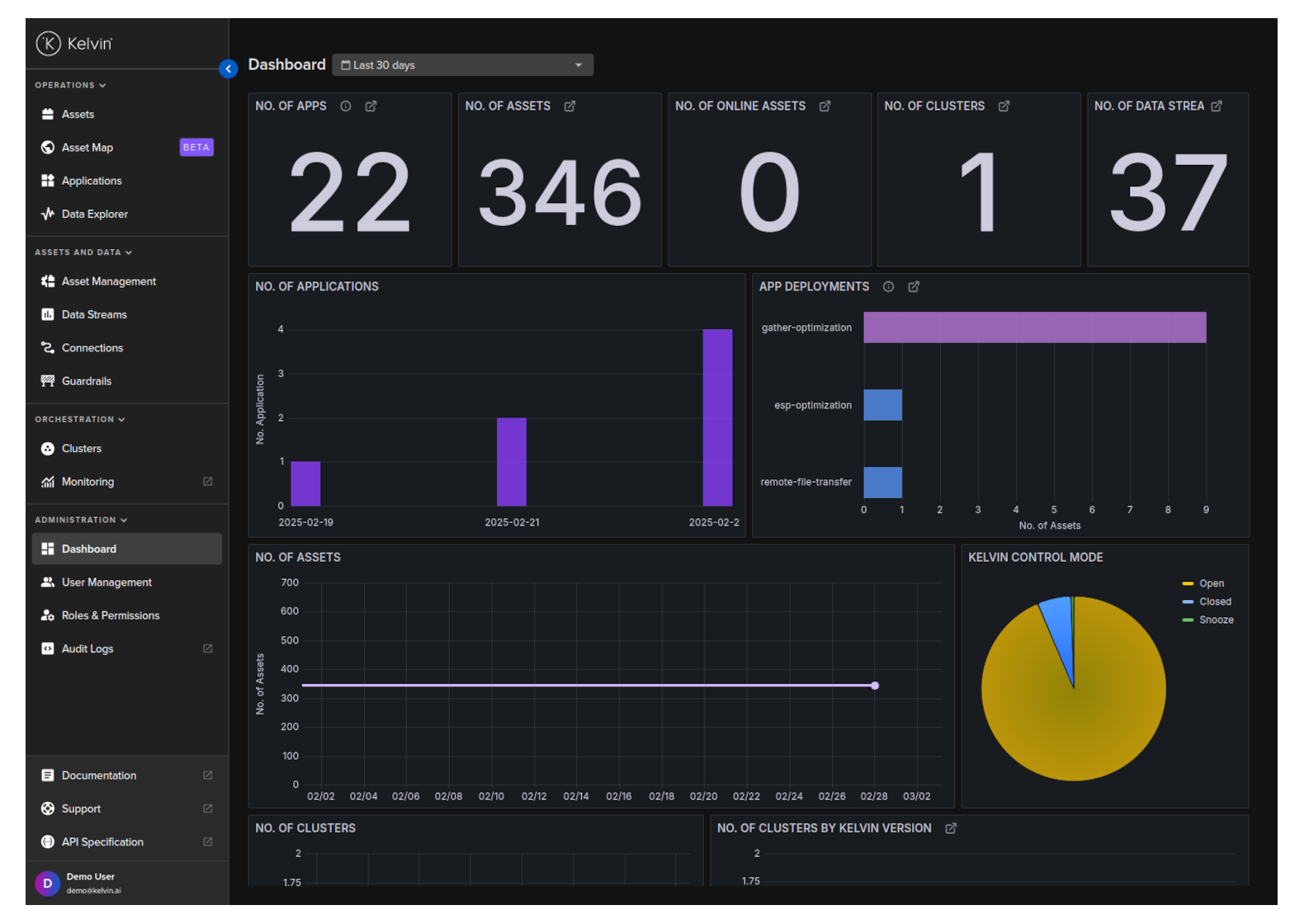Open the Last 30 days time range dropdown
1304x924 pixels.
[462, 65]
